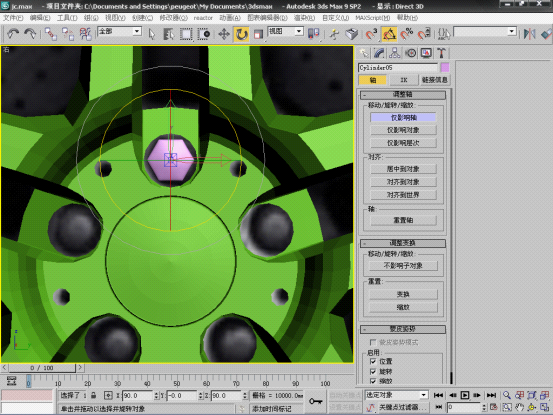Image resolution: width=553 pixels, height=415 pixels.
Task: Click the Play Animation button
Action: click(x=465, y=395)
